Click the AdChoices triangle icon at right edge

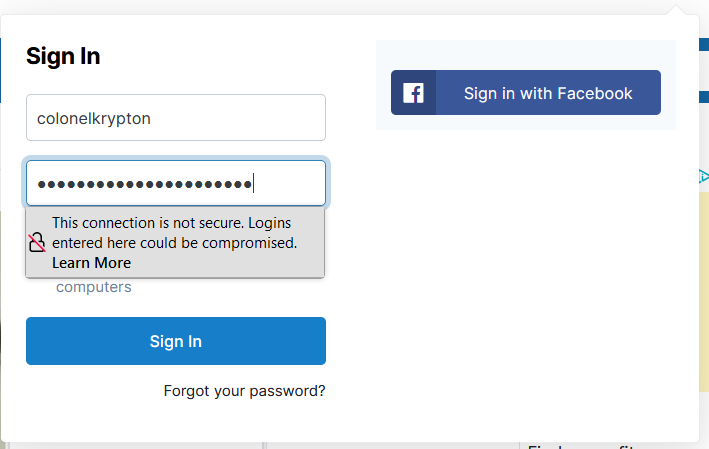pyautogui.click(x=704, y=176)
